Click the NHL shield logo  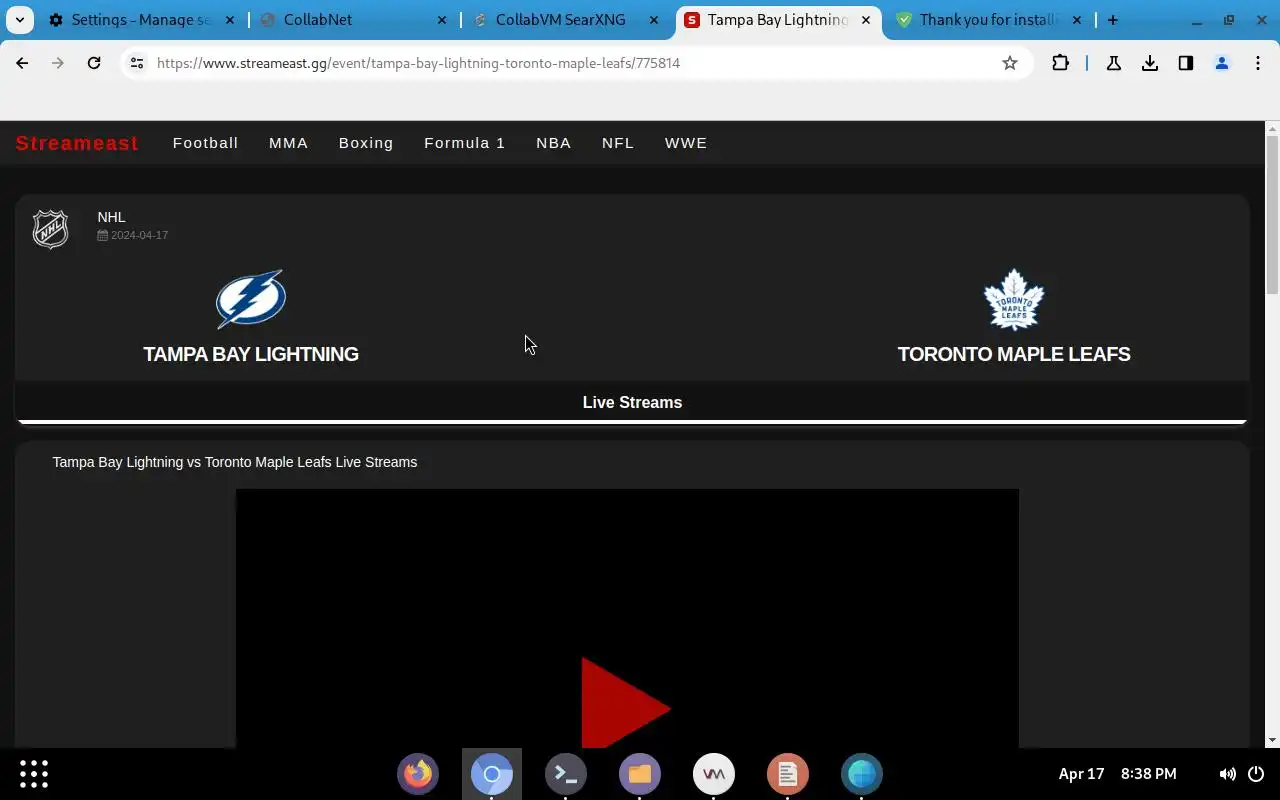[x=50, y=229]
